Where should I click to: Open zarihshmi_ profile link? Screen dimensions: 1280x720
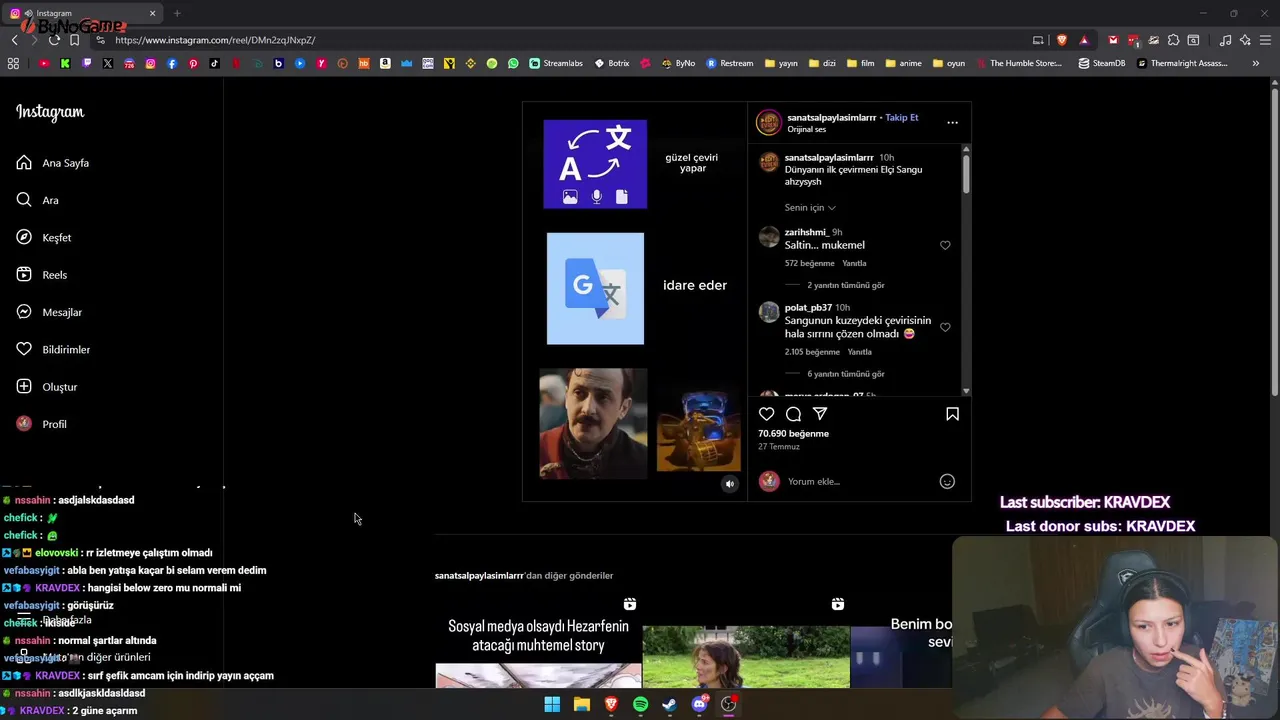pos(806,232)
